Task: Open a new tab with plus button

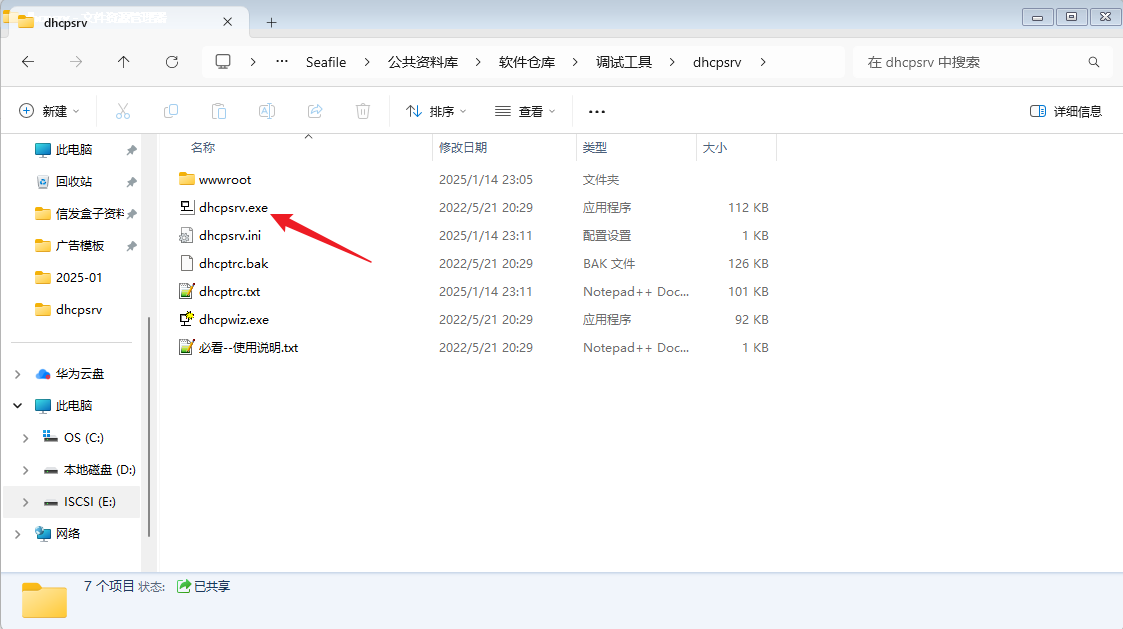Action: 271,22
